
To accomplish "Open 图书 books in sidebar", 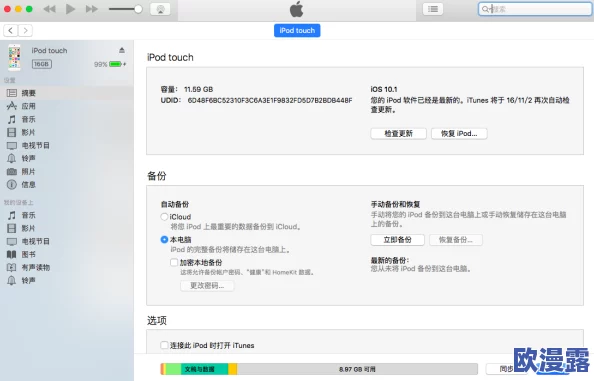I will tap(67, 254).
